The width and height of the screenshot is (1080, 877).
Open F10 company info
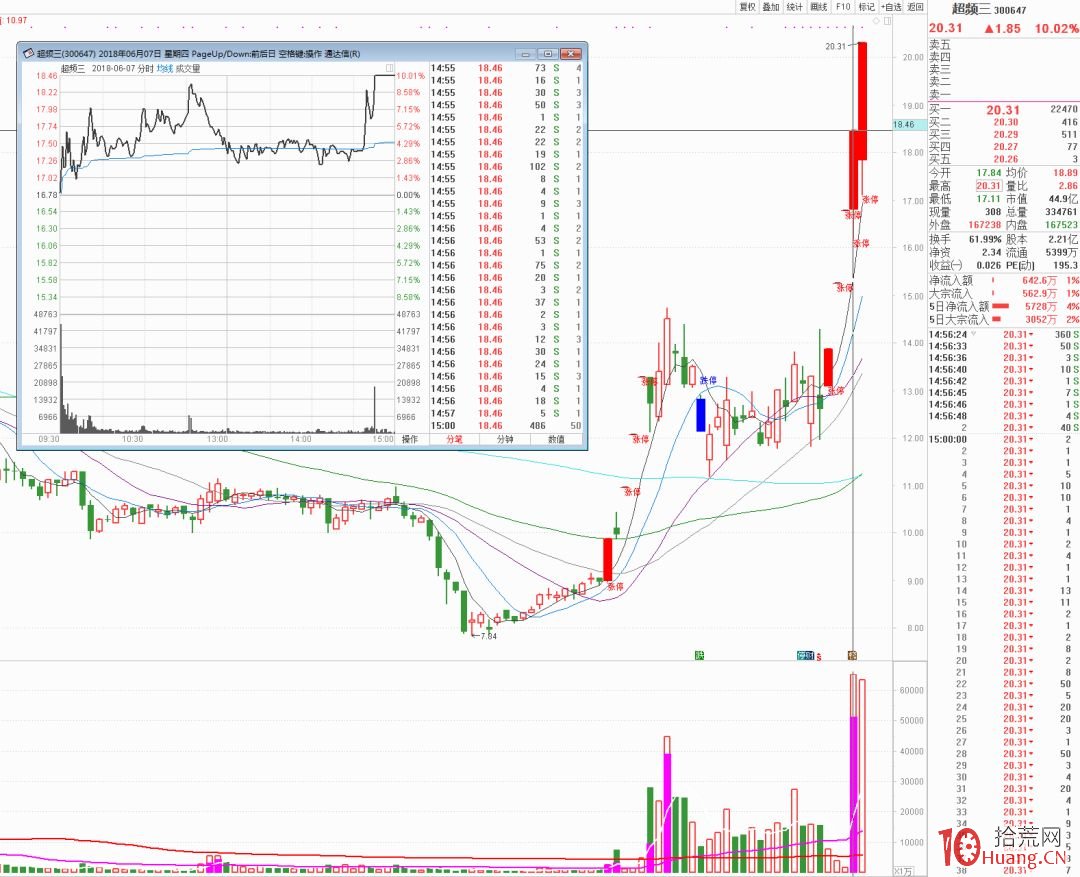point(843,7)
